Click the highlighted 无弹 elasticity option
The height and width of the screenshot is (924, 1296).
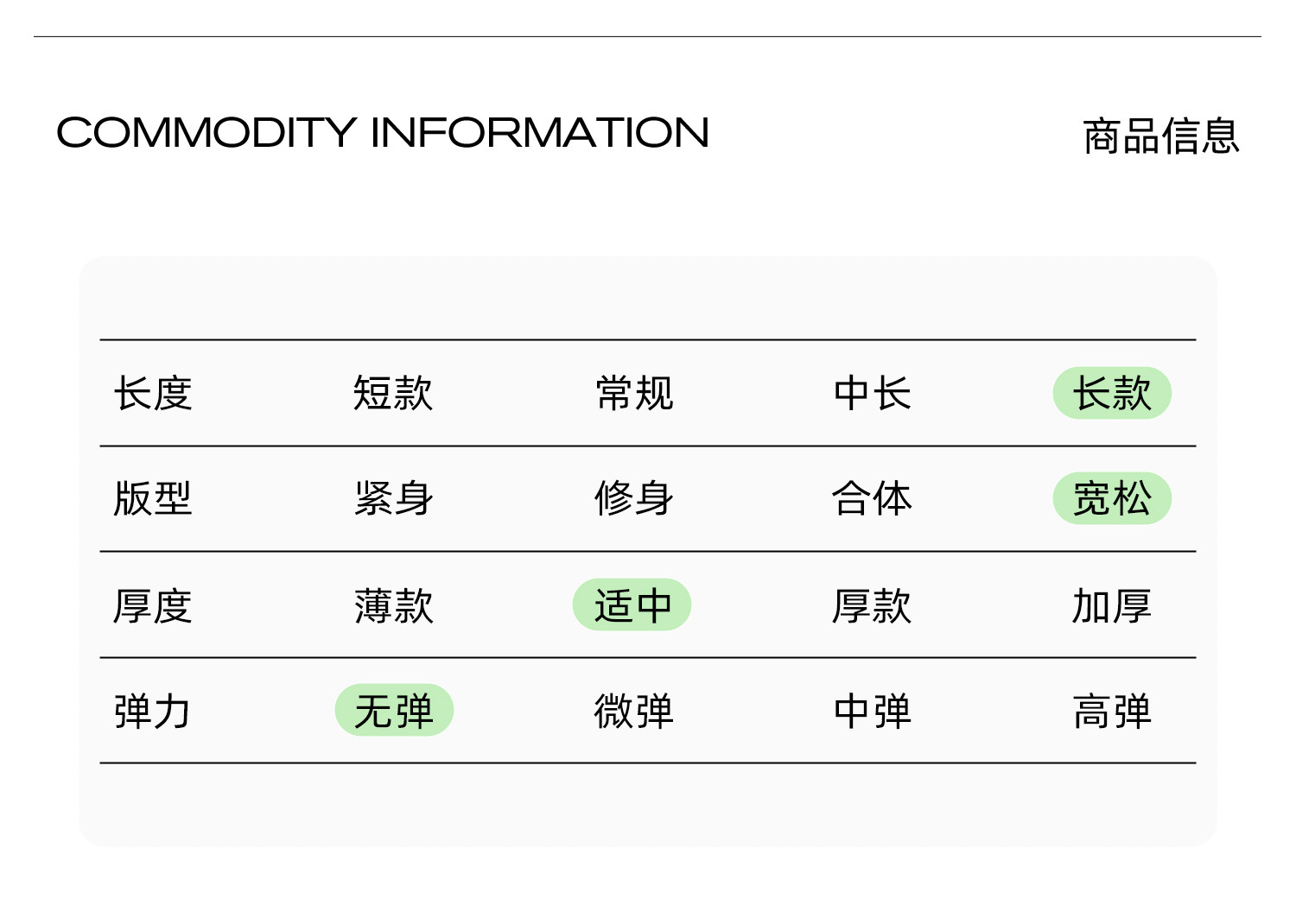coord(394,711)
